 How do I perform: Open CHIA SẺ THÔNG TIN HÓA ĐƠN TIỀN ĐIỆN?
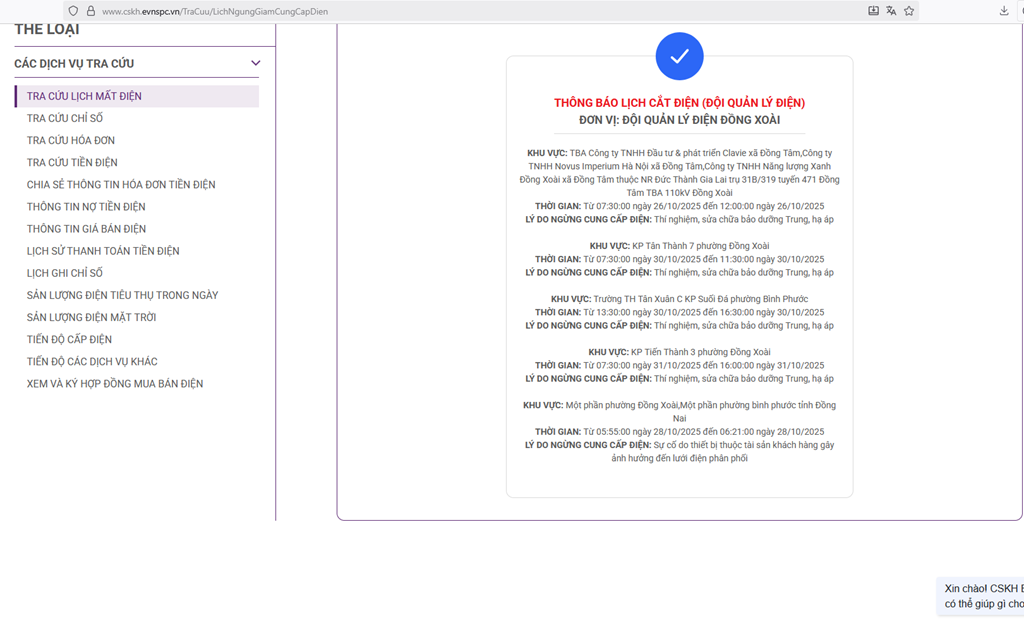click(121, 185)
